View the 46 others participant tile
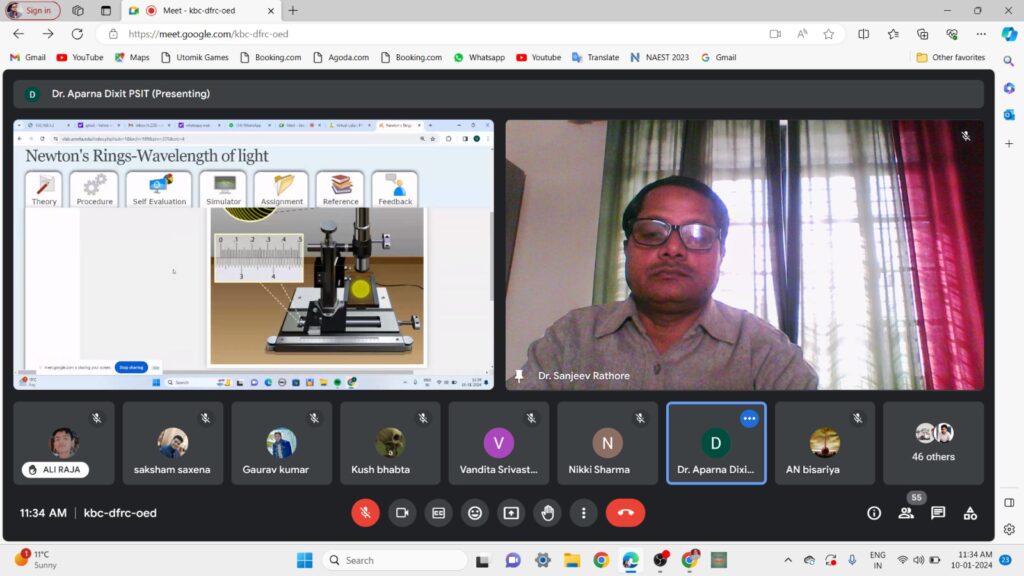Viewport: 1024px width, 576px height. pos(934,442)
